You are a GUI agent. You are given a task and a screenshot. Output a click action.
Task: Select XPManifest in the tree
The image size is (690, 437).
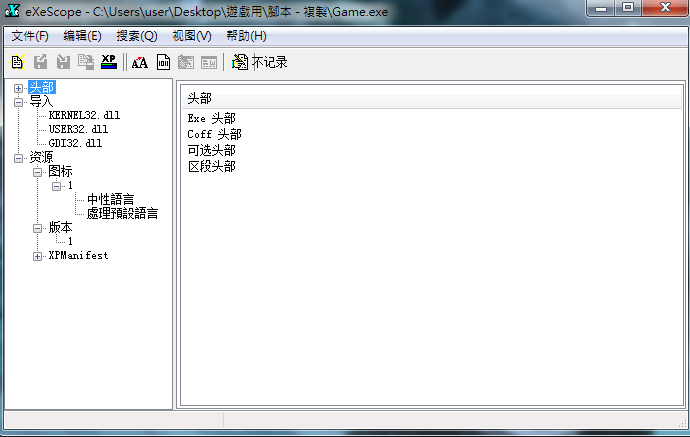coord(78,255)
